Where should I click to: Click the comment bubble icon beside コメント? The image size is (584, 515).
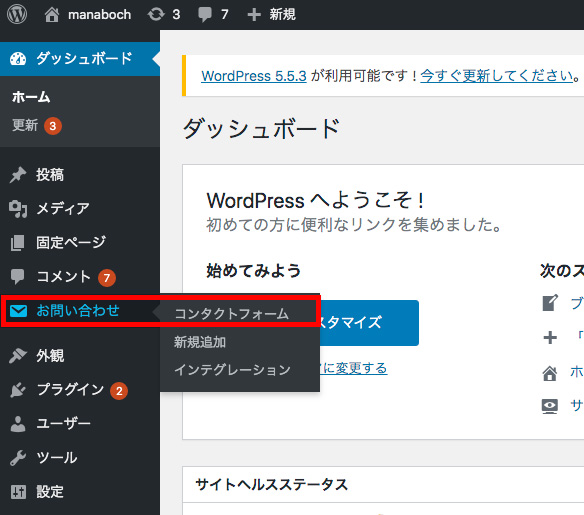pyautogui.click(x=17, y=277)
